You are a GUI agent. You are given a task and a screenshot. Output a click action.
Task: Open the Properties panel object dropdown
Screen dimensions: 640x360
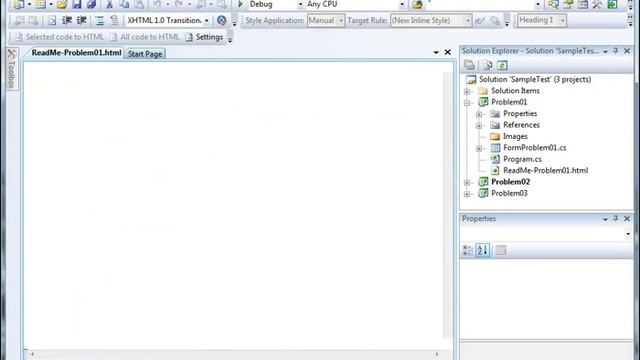coord(628,234)
